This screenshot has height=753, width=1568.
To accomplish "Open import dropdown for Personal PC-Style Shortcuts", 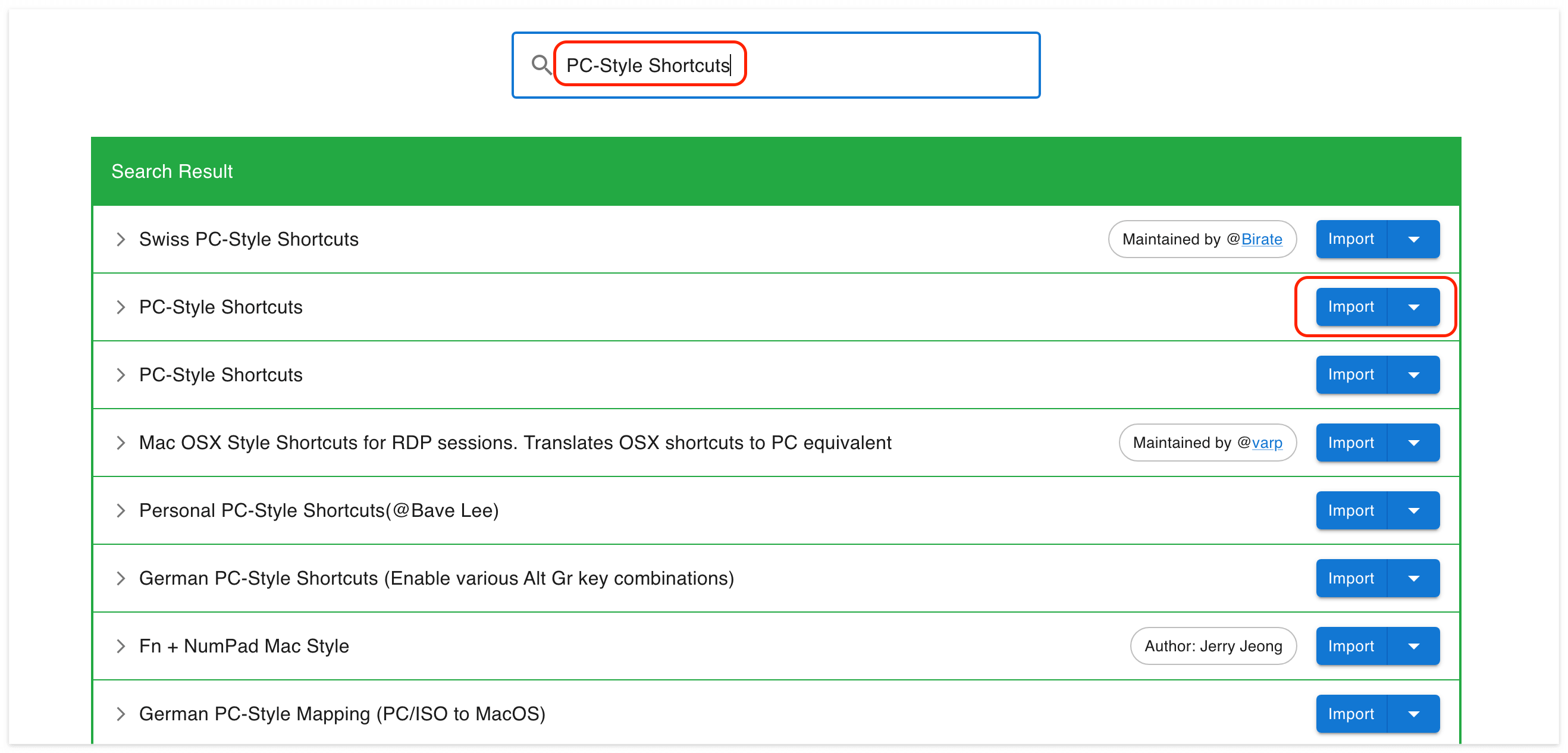I will coord(1413,510).
